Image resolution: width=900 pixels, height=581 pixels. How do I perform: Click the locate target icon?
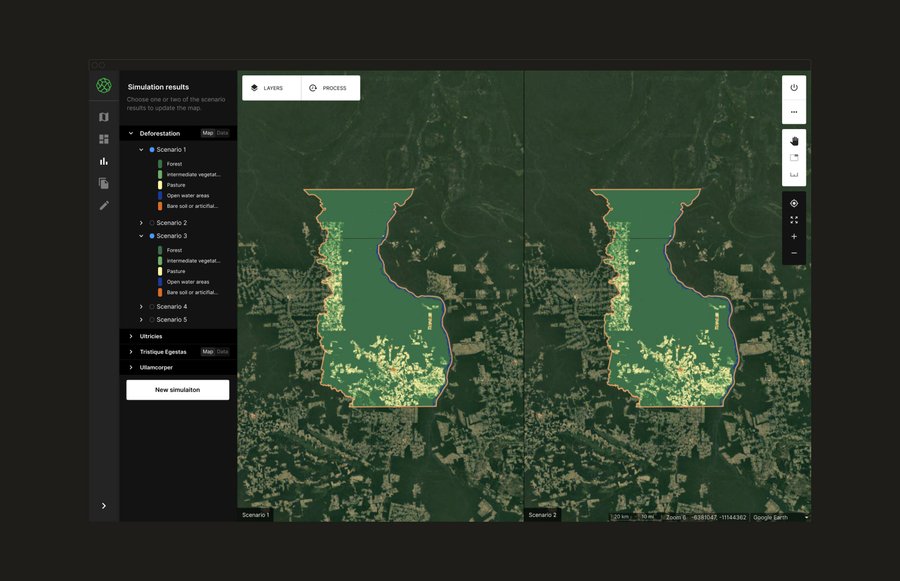794,203
